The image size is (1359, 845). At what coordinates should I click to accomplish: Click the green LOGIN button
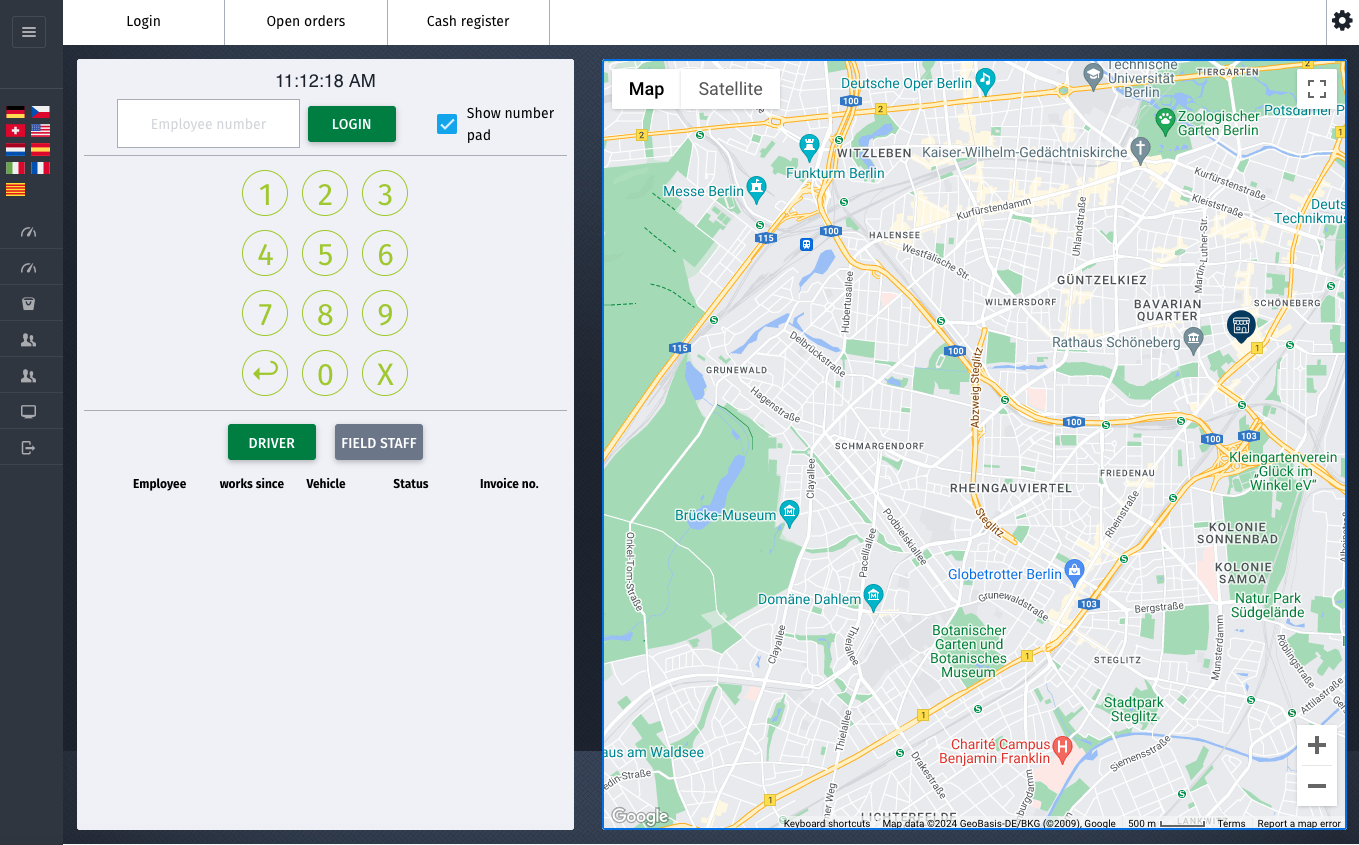point(352,124)
